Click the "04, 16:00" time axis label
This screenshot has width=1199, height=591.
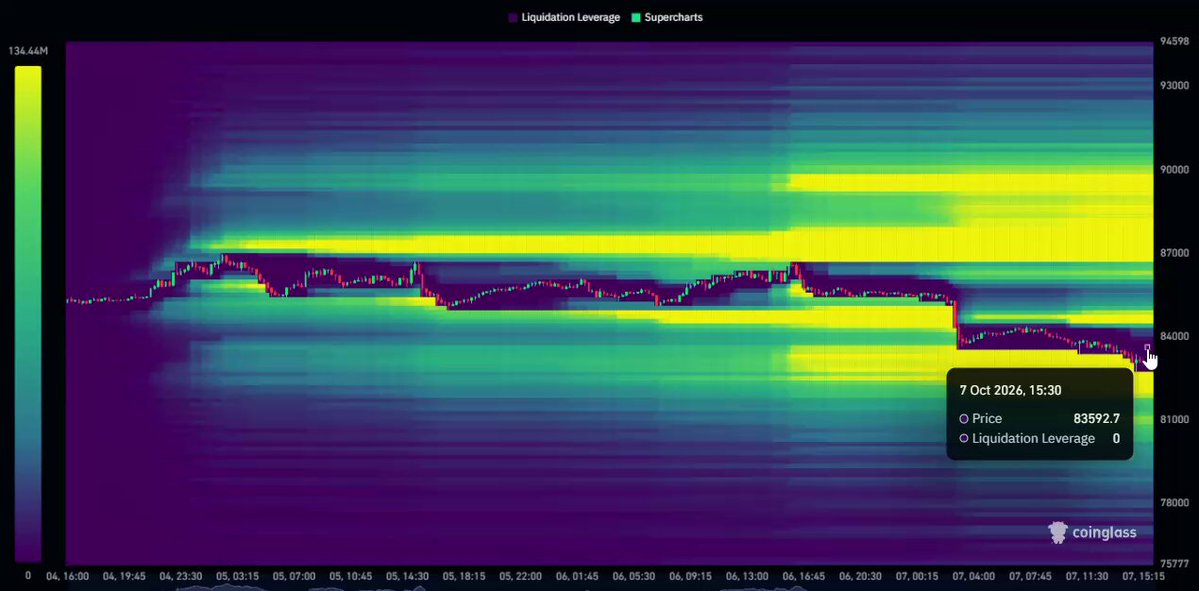pos(67,576)
